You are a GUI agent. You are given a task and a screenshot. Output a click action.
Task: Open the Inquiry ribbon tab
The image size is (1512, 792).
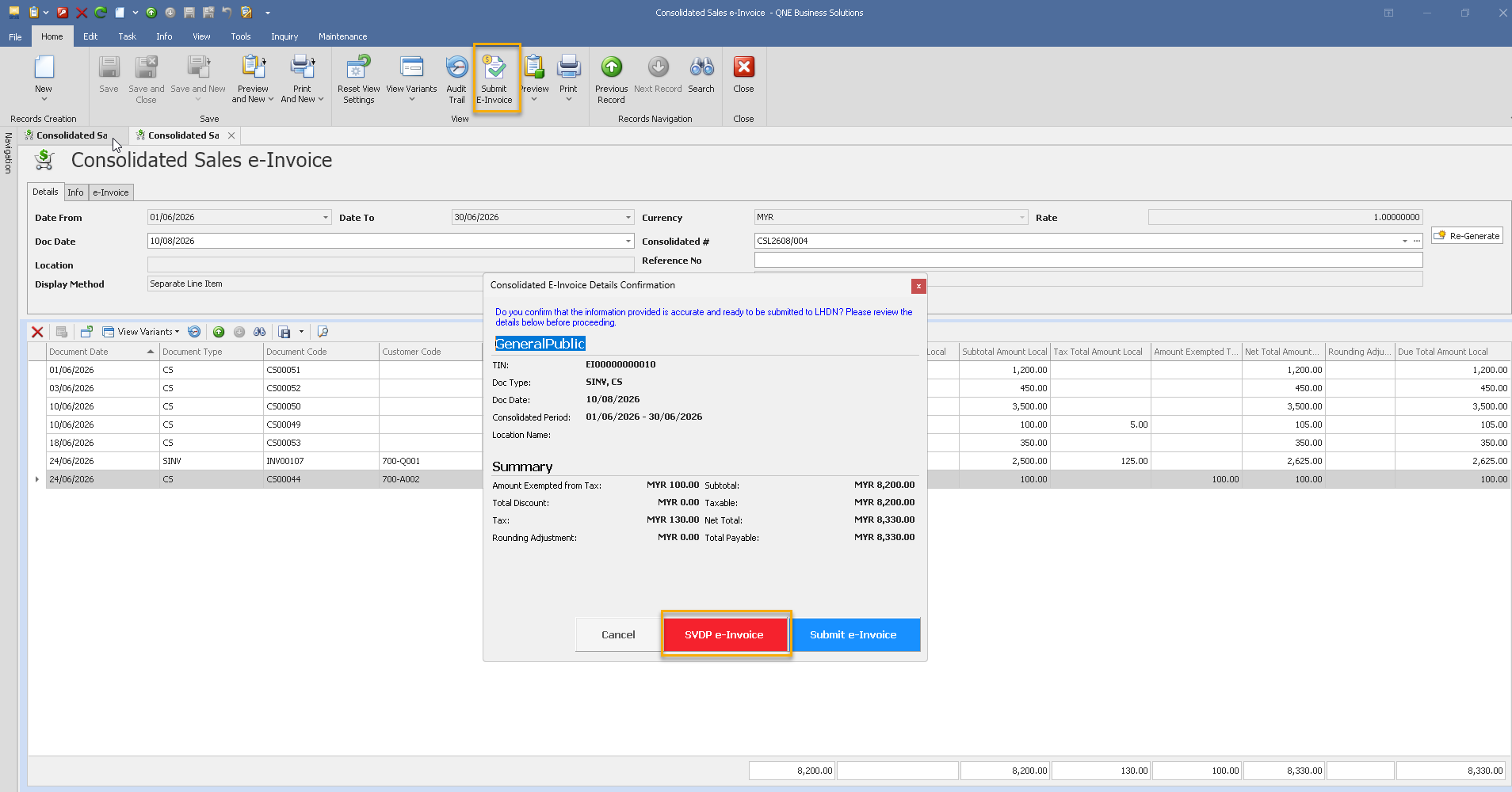(x=284, y=36)
